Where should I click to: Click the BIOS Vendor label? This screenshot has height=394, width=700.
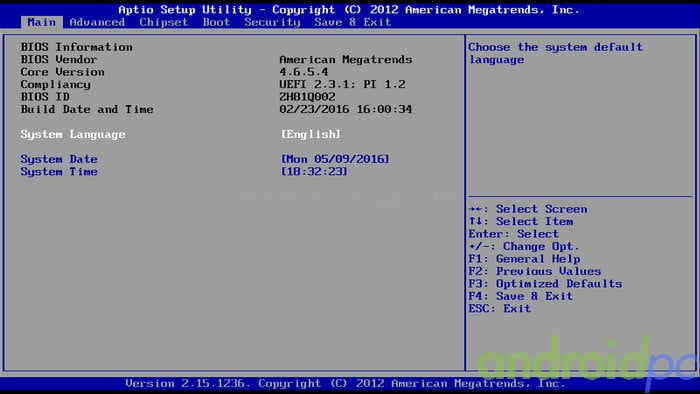pyautogui.click(x=58, y=60)
